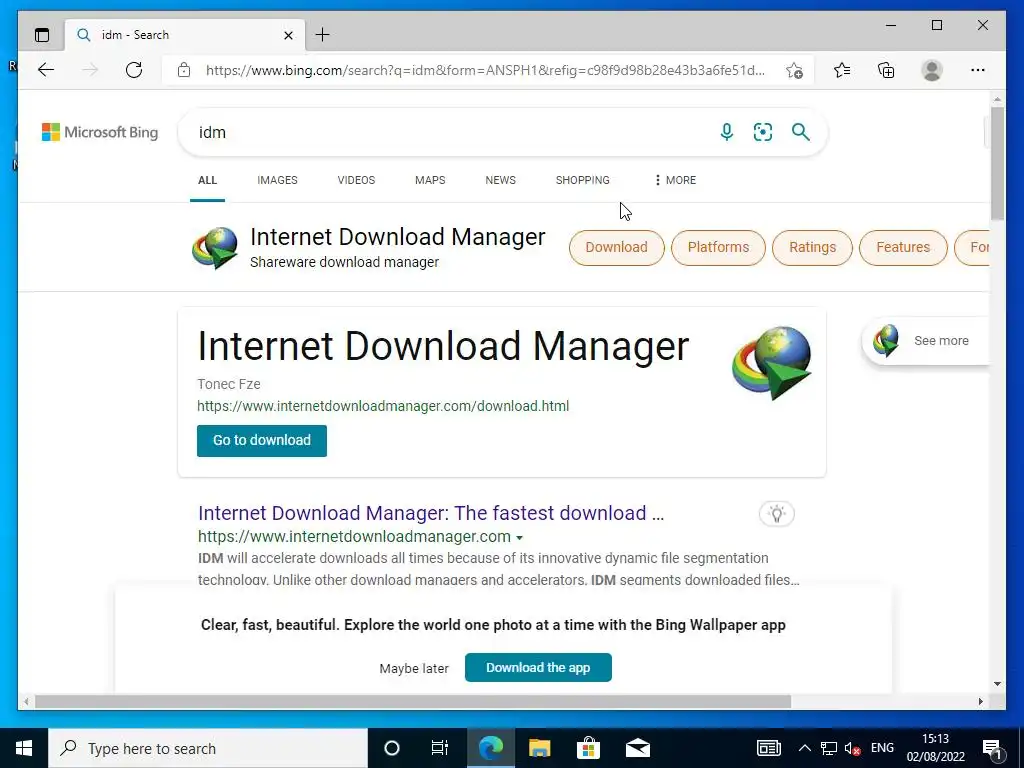Select the ALL search tab
The height and width of the screenshot is (768, 1024).
[x=207, y=180]
